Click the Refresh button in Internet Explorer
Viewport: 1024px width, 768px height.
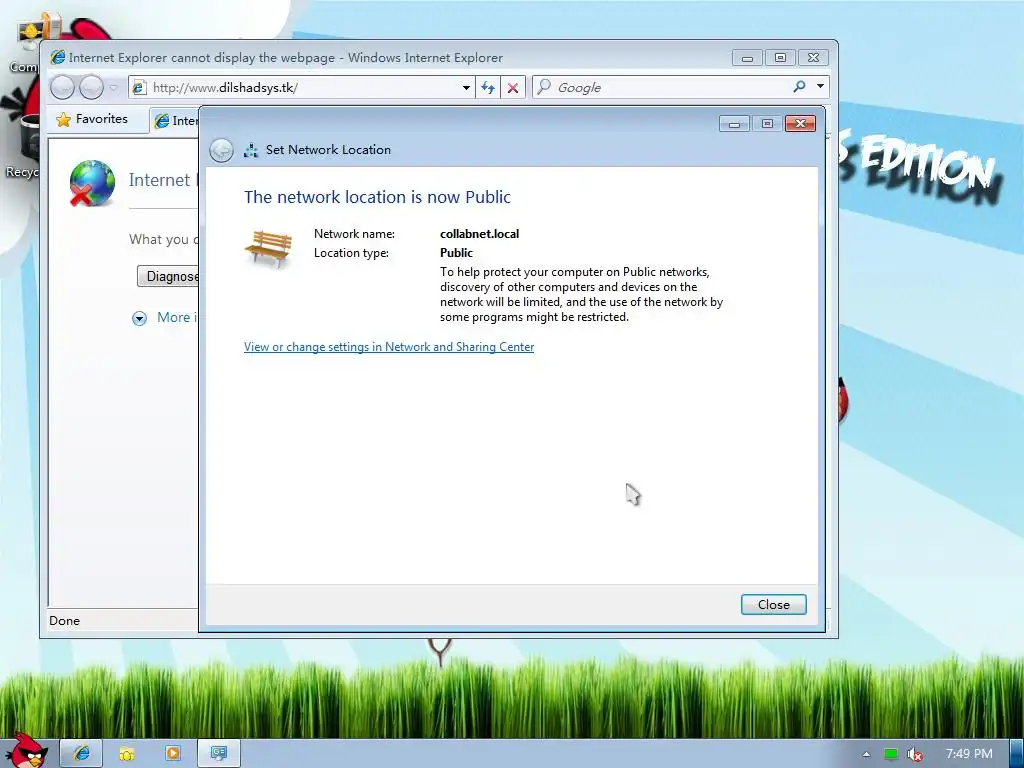488,88
